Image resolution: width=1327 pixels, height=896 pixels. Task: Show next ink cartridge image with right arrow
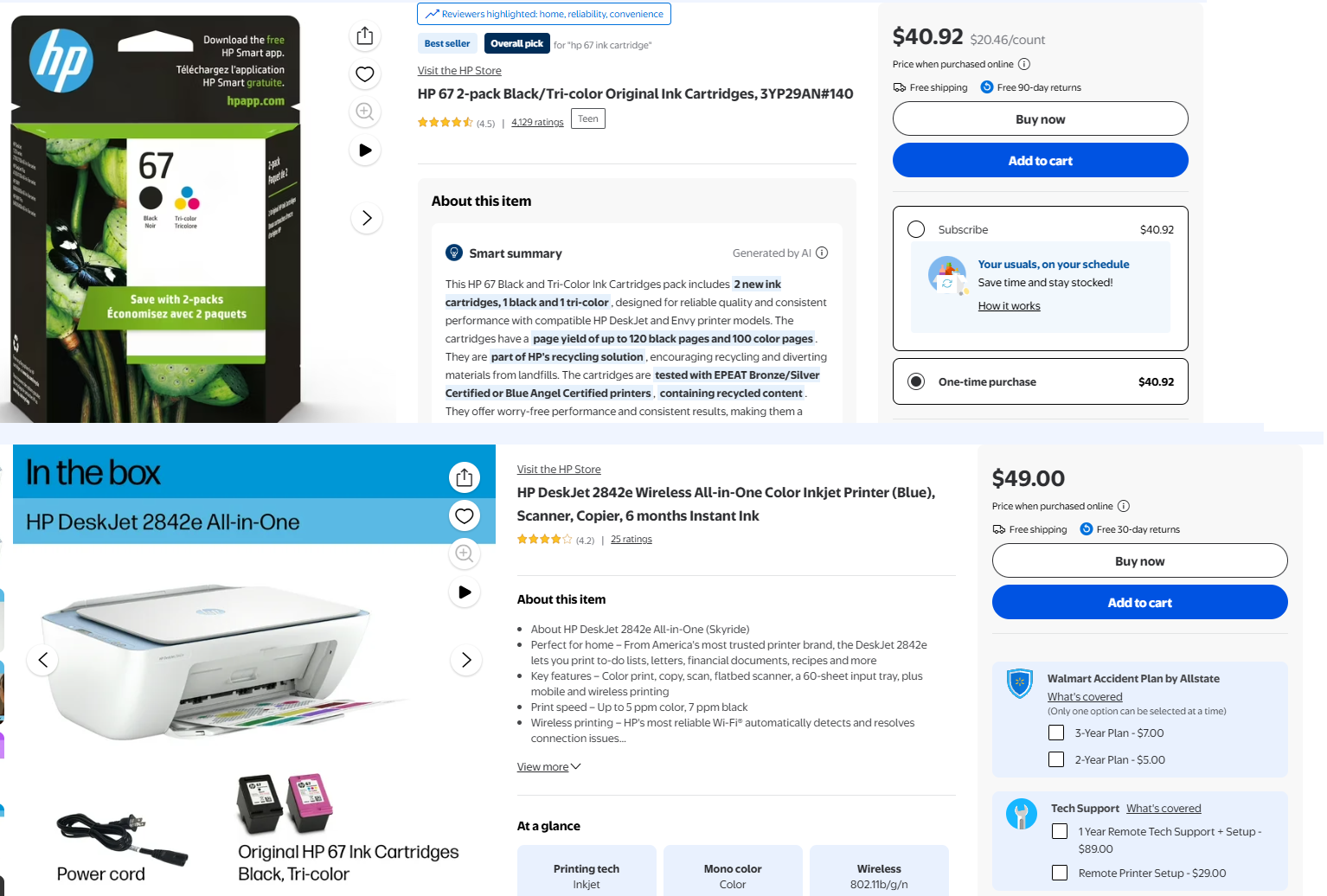click(367, 218)
